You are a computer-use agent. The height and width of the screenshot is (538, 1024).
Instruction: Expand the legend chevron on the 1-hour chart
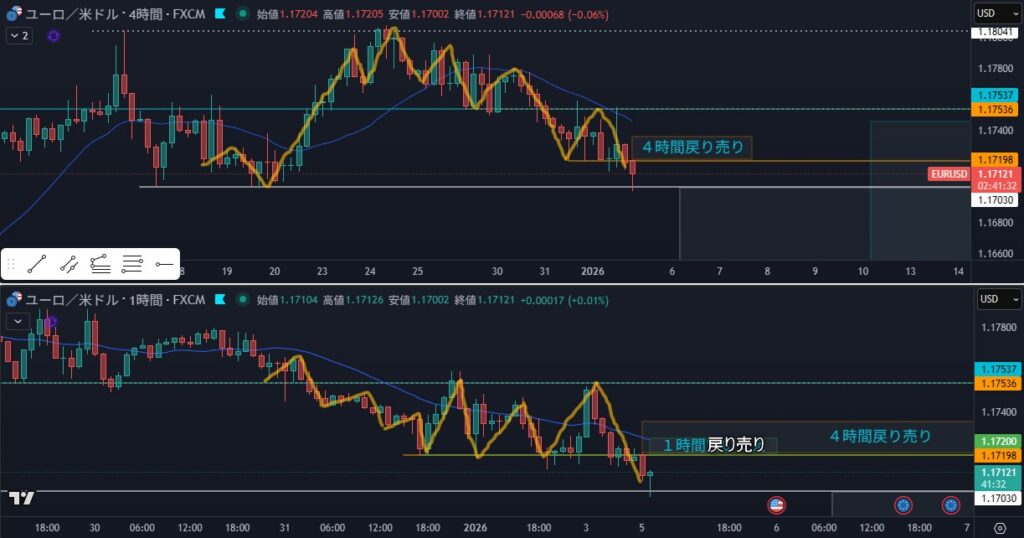coord(17,321)
